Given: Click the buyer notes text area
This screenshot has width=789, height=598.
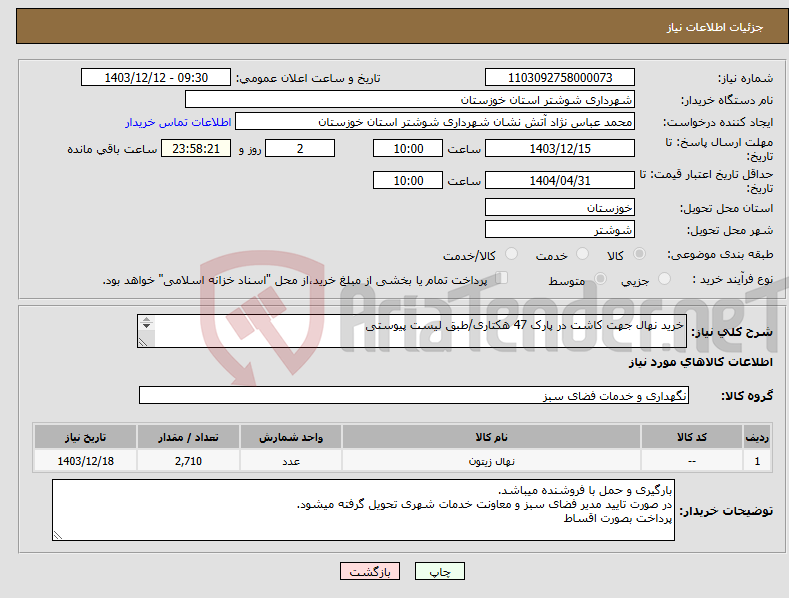Looking at the screenshot, I should [363, 510].
